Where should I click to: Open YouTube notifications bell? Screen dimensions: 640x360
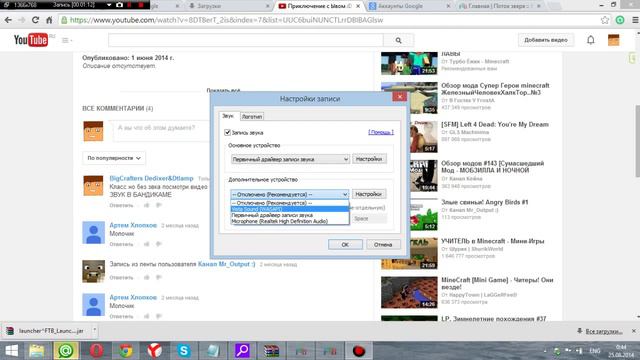591,40
